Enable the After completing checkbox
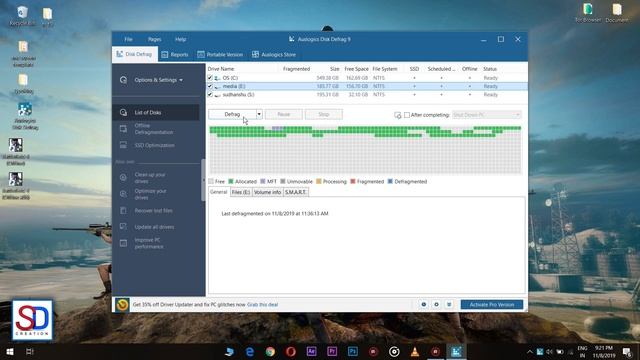Viewport: 640px width, 360px height. click(x=407, y=115)
